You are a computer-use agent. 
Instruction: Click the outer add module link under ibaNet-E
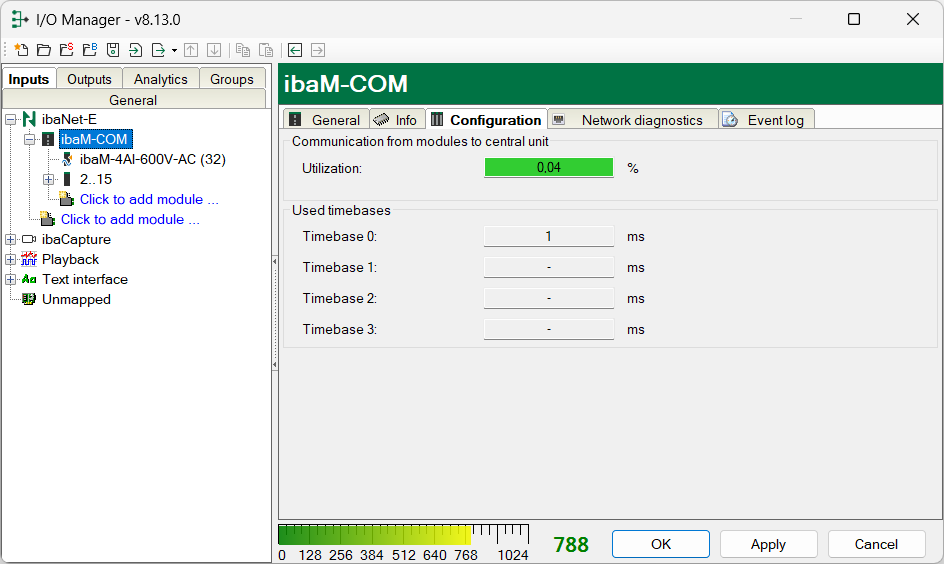click(x=130, y=219)
